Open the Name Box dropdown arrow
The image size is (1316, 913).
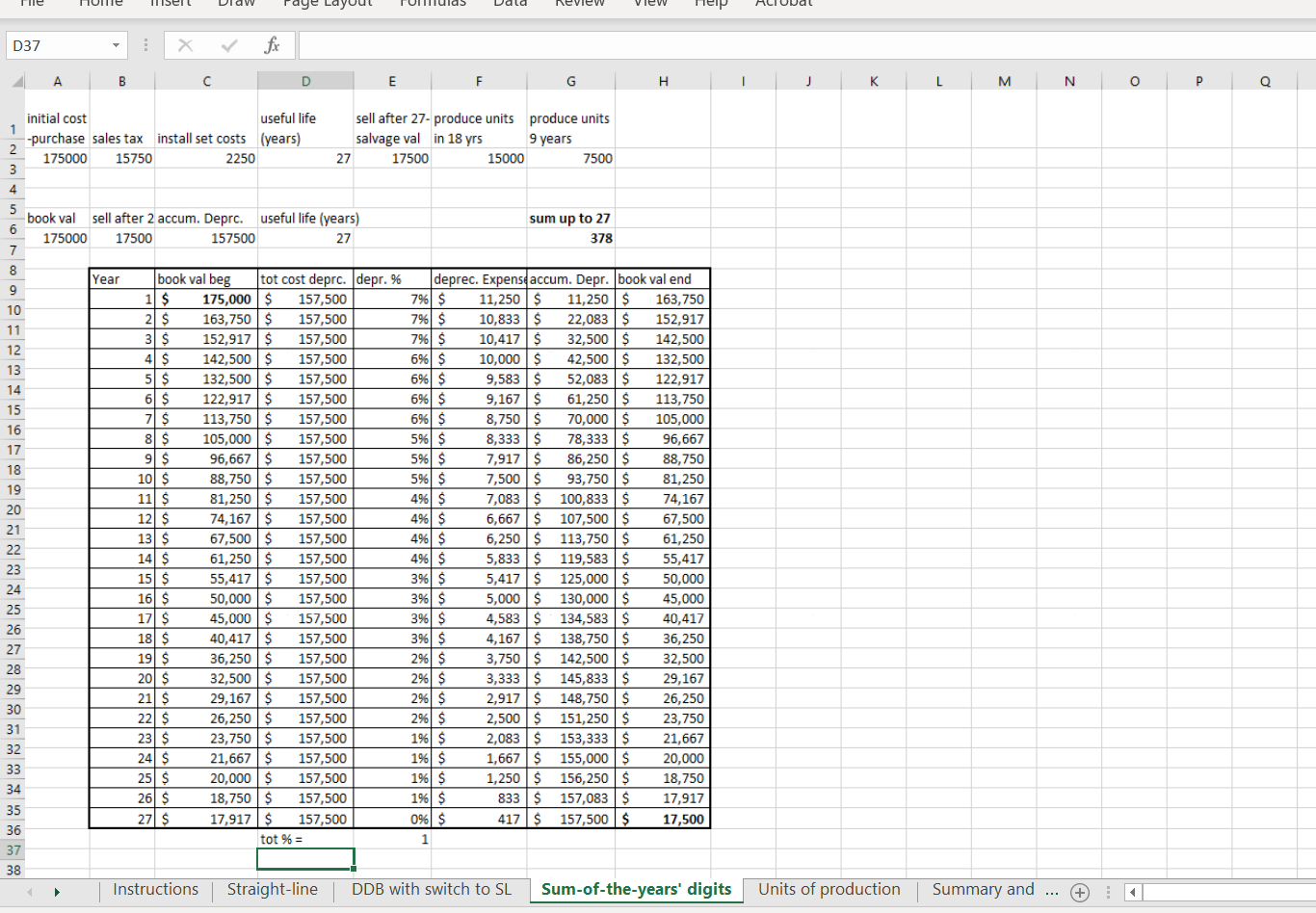[x=116, y=45]
